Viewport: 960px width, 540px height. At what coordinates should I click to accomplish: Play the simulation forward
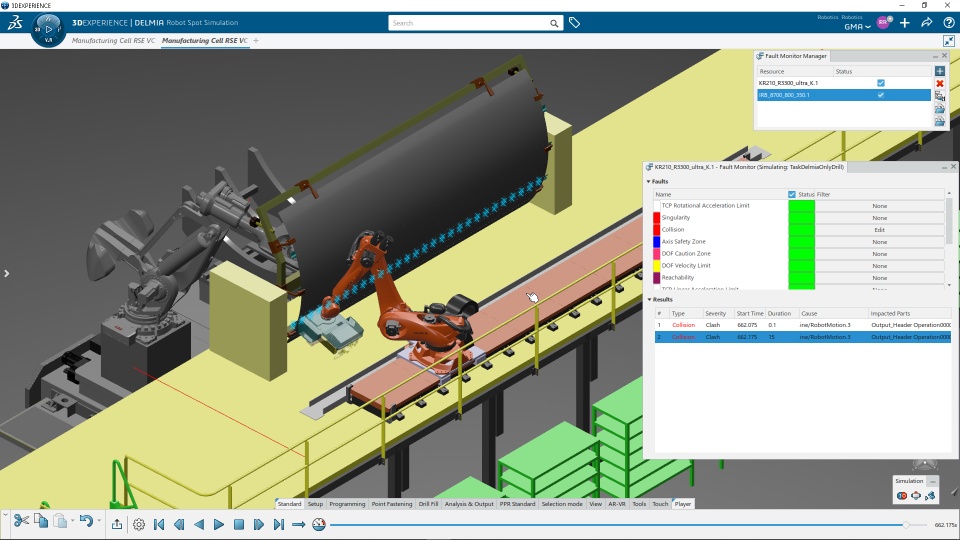(x=219, y=524)
